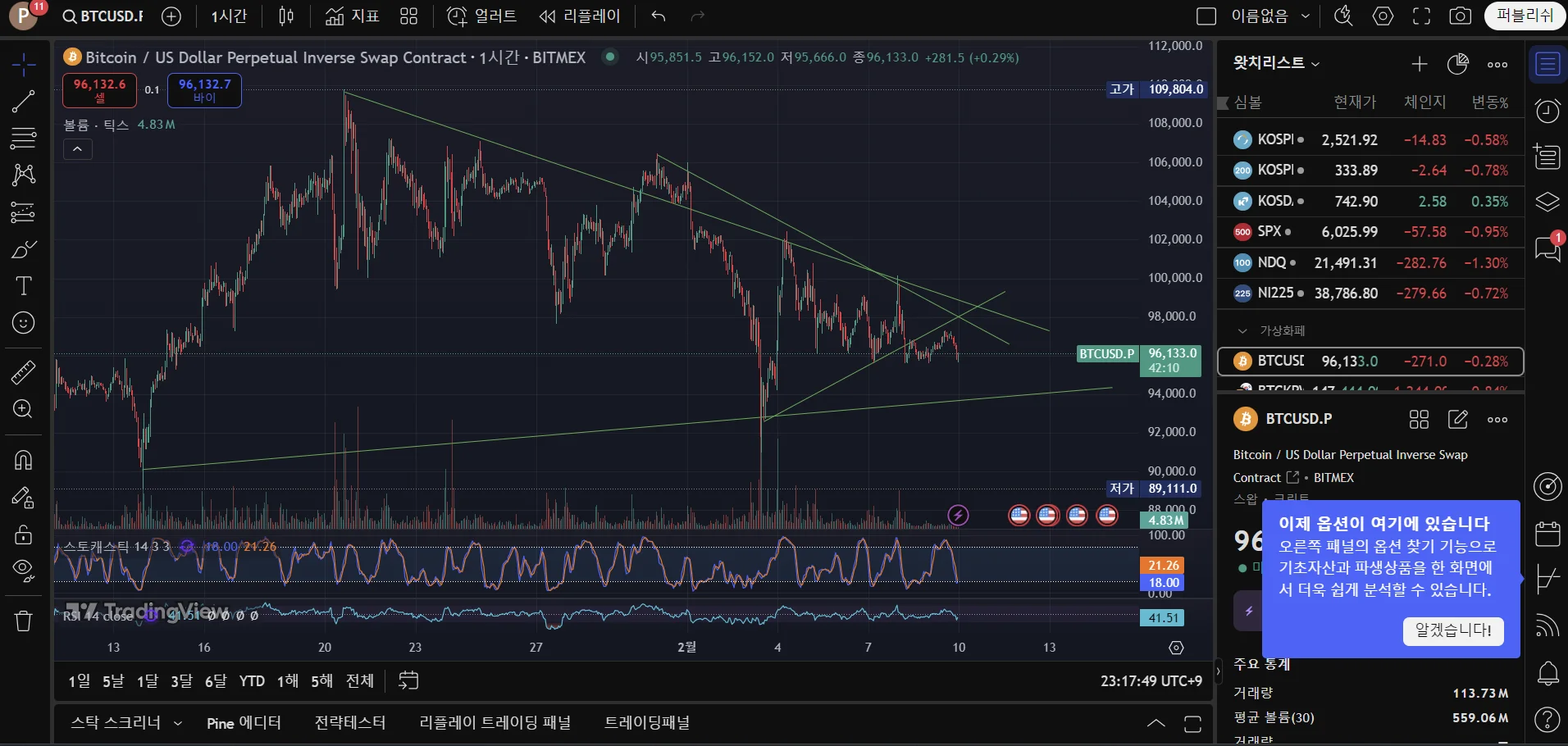Lock all drawing tools
Image resolution: width=1568 pixels, height=746 pixels.
tap(24, 534)
